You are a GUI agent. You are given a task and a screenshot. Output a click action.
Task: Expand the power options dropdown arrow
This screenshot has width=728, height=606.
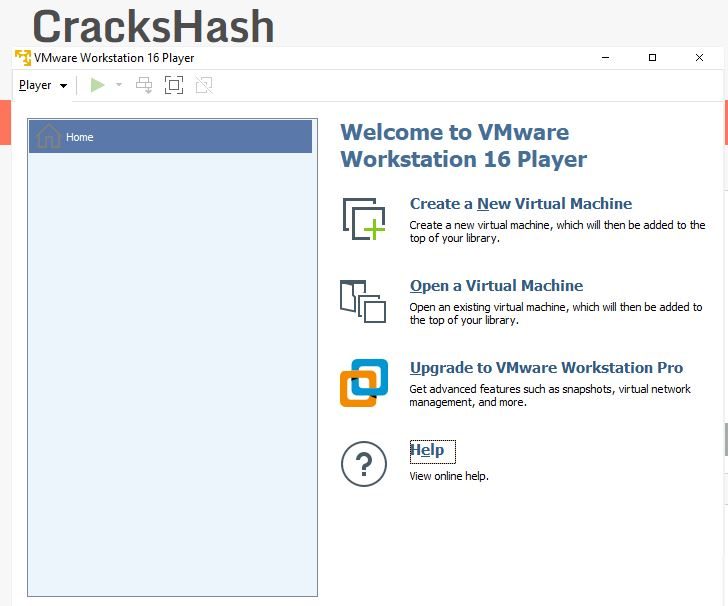[x=119, y=86]
